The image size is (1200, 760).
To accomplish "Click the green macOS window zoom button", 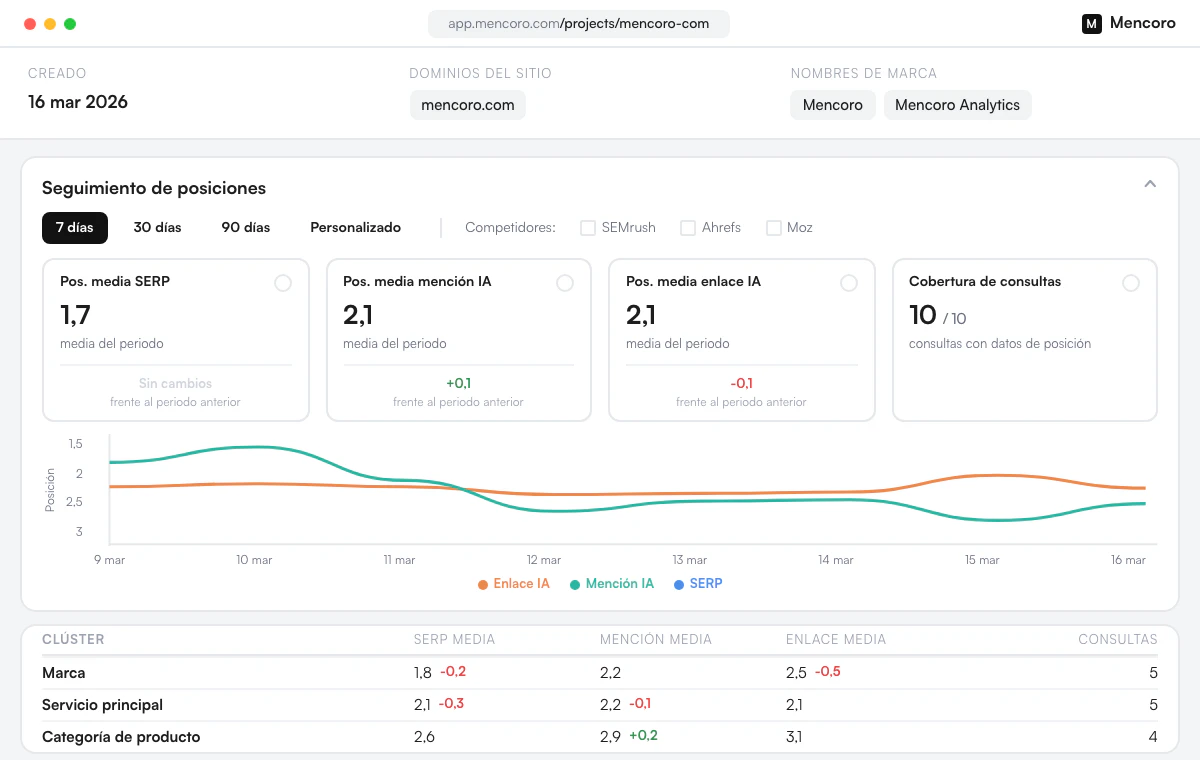I will [70, 24].
